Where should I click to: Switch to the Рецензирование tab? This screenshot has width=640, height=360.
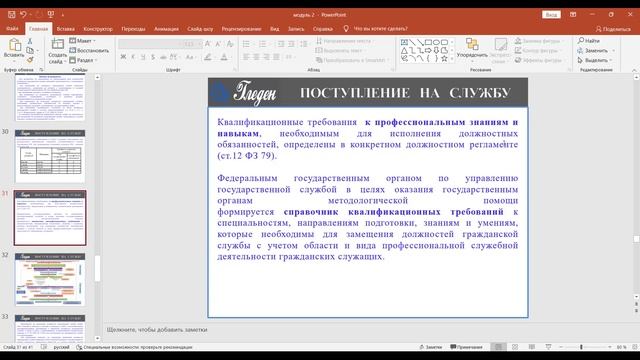pos(241,29)
